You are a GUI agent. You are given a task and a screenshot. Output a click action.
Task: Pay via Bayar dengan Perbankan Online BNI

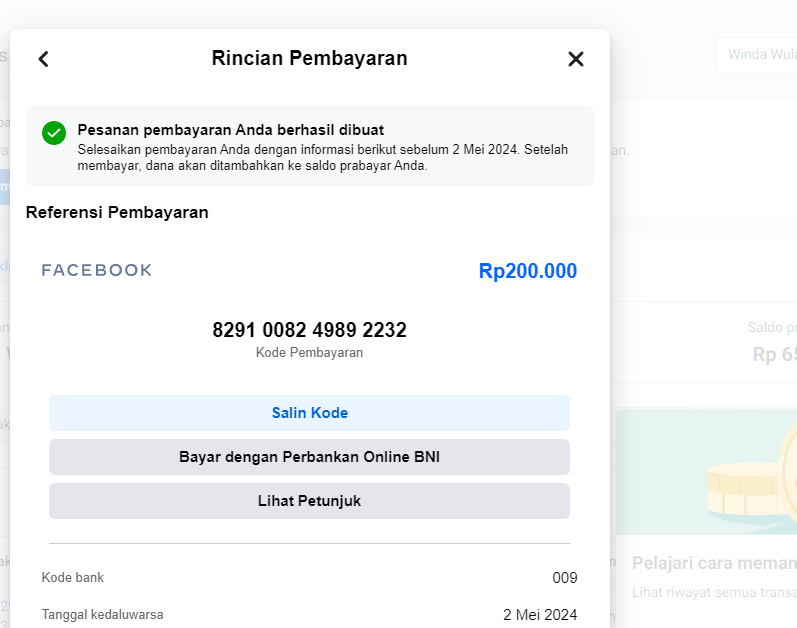pyautogui.click(x=309, y=457)
